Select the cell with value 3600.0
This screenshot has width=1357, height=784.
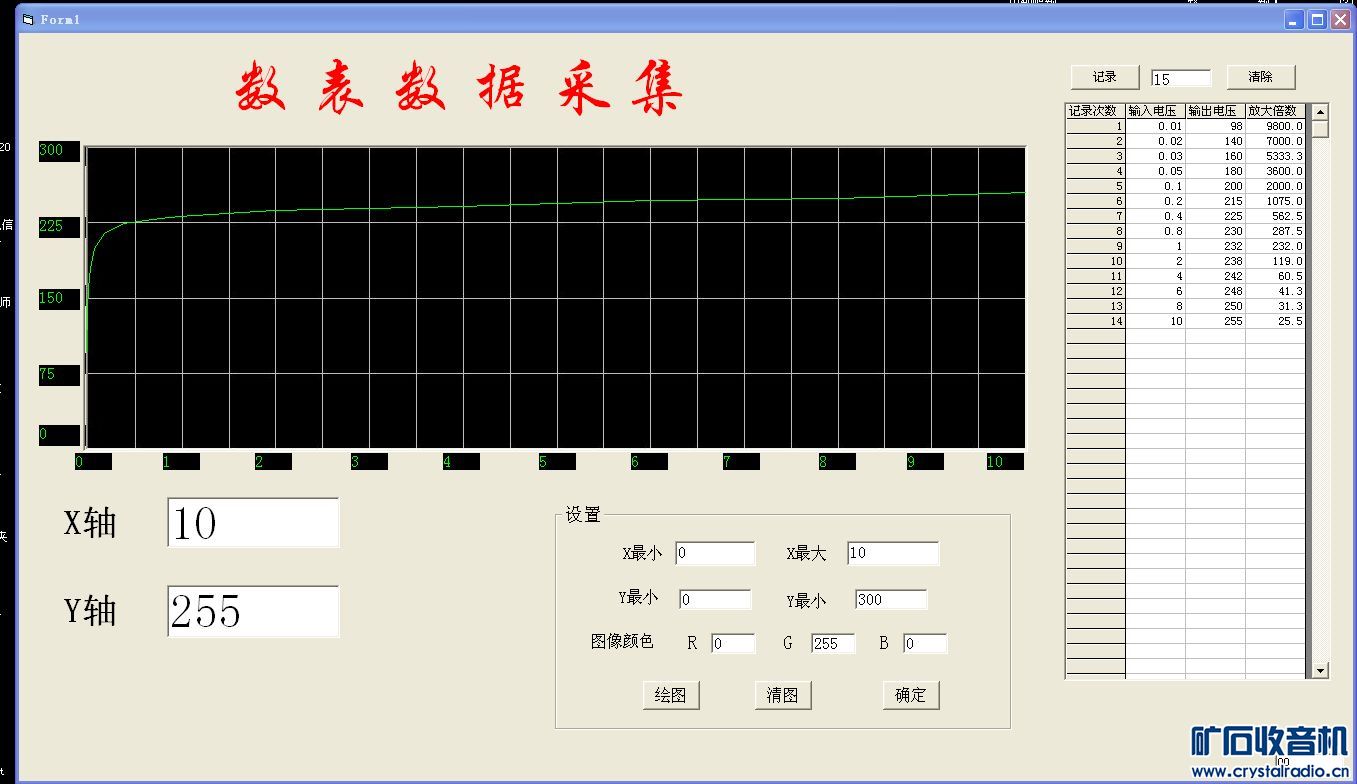[1275, 171]
